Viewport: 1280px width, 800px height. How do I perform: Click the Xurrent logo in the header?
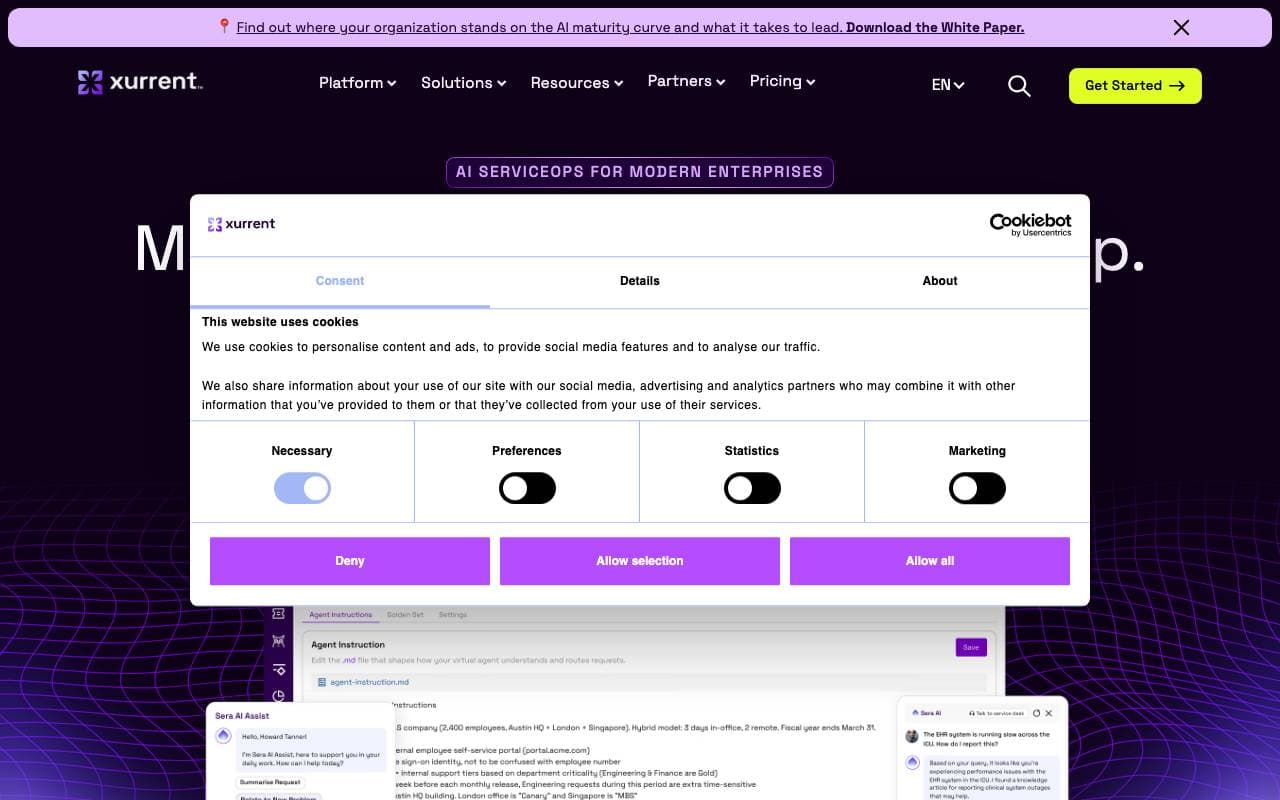(140, 82)
